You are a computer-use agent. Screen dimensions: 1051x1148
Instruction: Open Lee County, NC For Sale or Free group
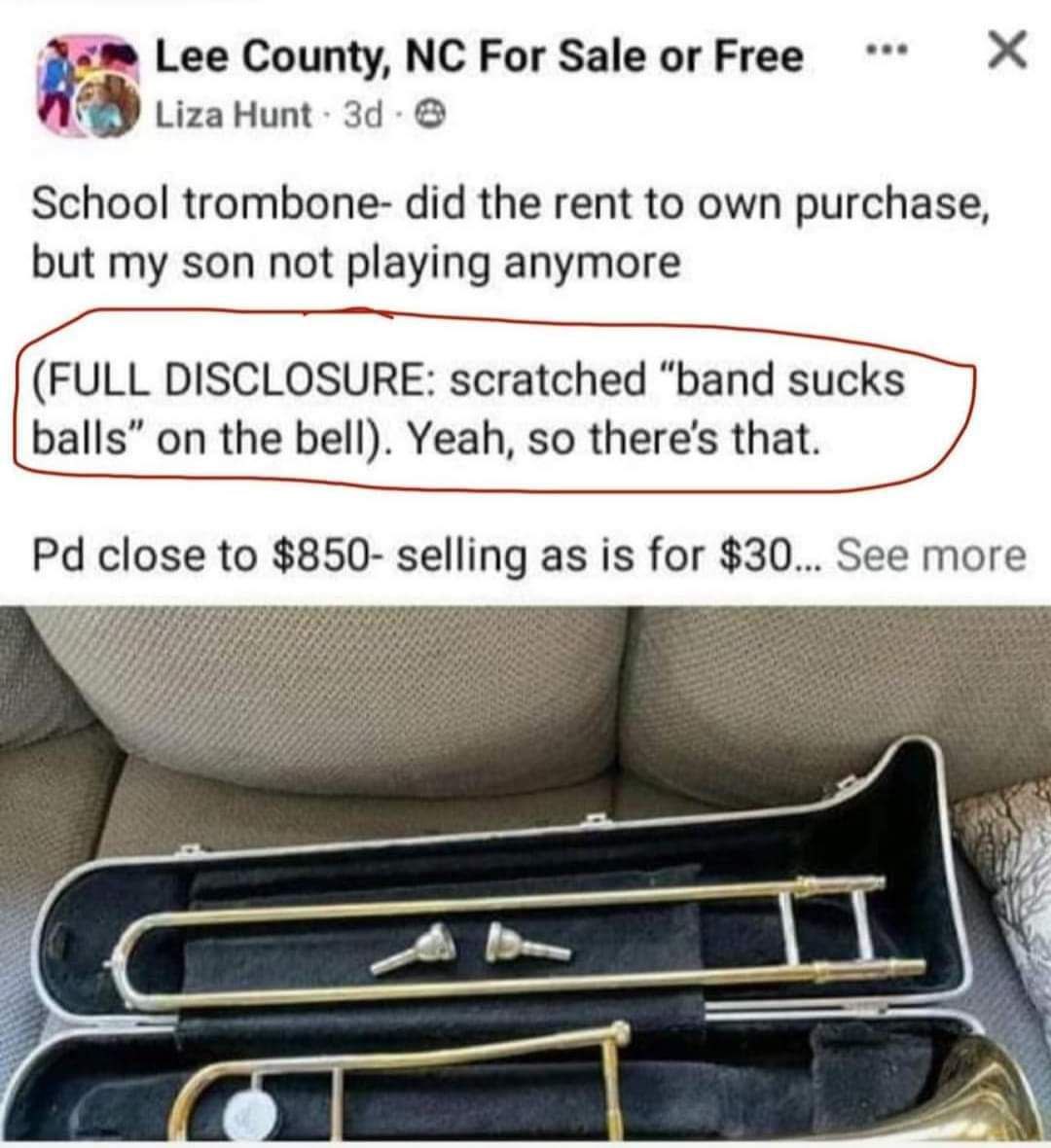point(479,57)
